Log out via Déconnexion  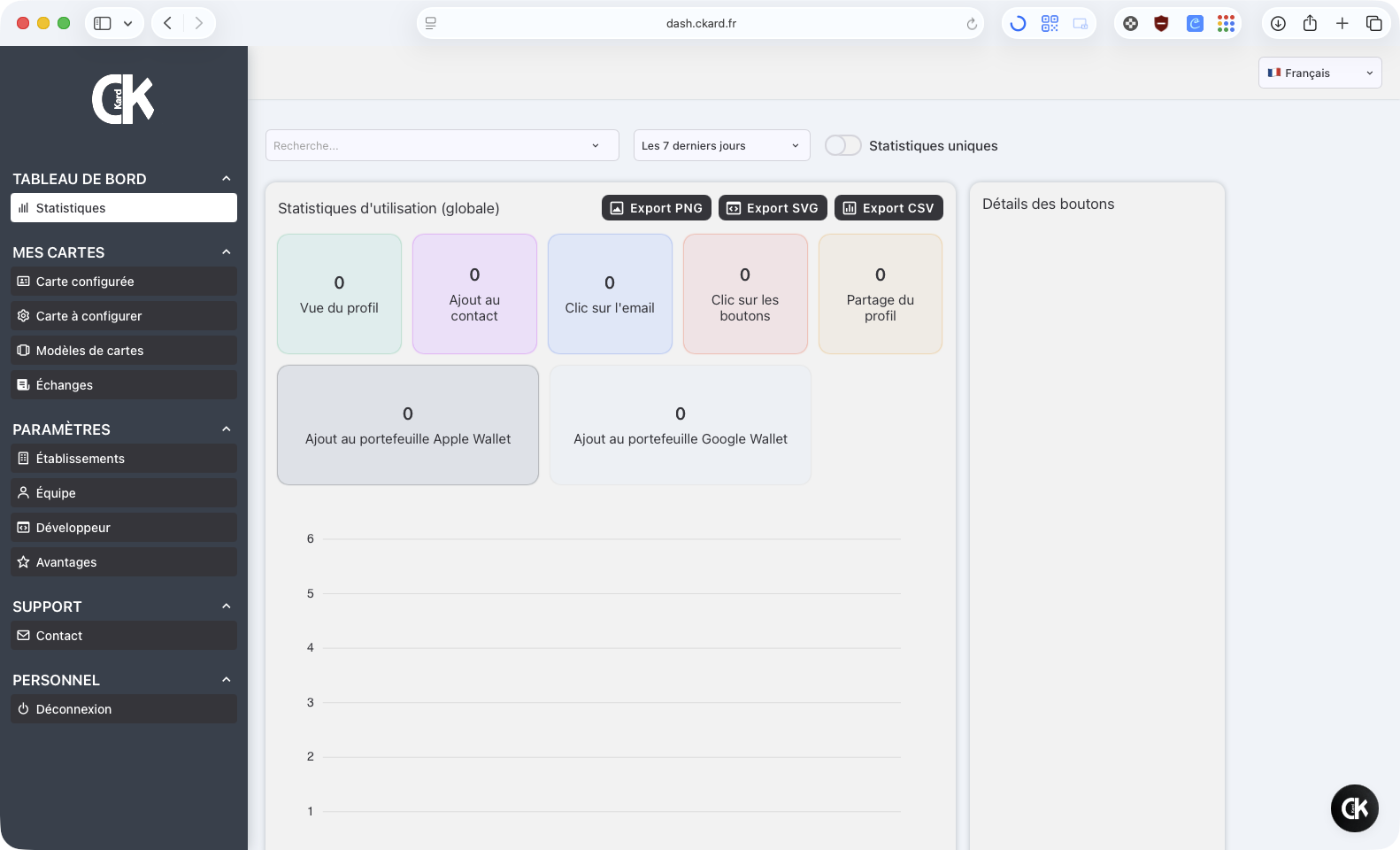coord(124,709)
